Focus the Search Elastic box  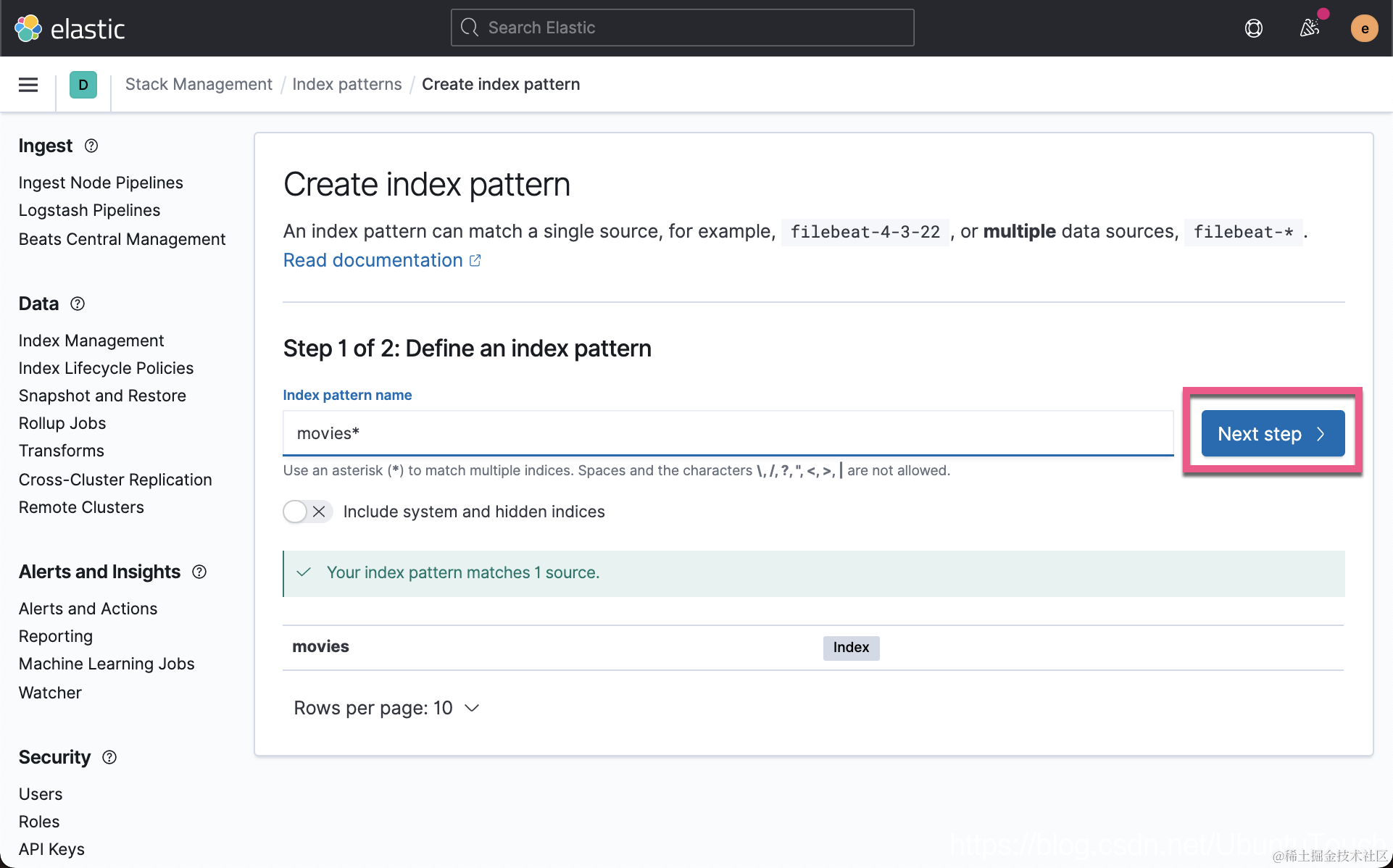coord(682,28)
